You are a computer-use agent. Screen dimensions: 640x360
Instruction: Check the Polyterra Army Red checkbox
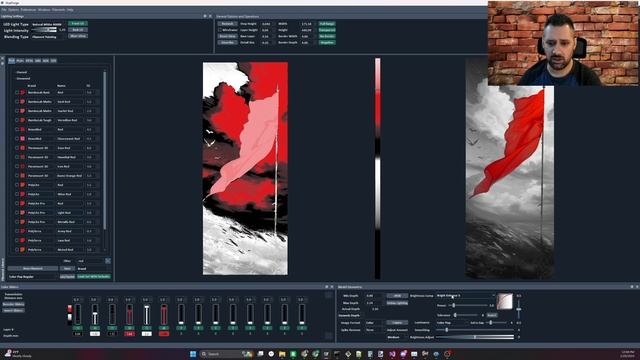click(x=17, y=231)
